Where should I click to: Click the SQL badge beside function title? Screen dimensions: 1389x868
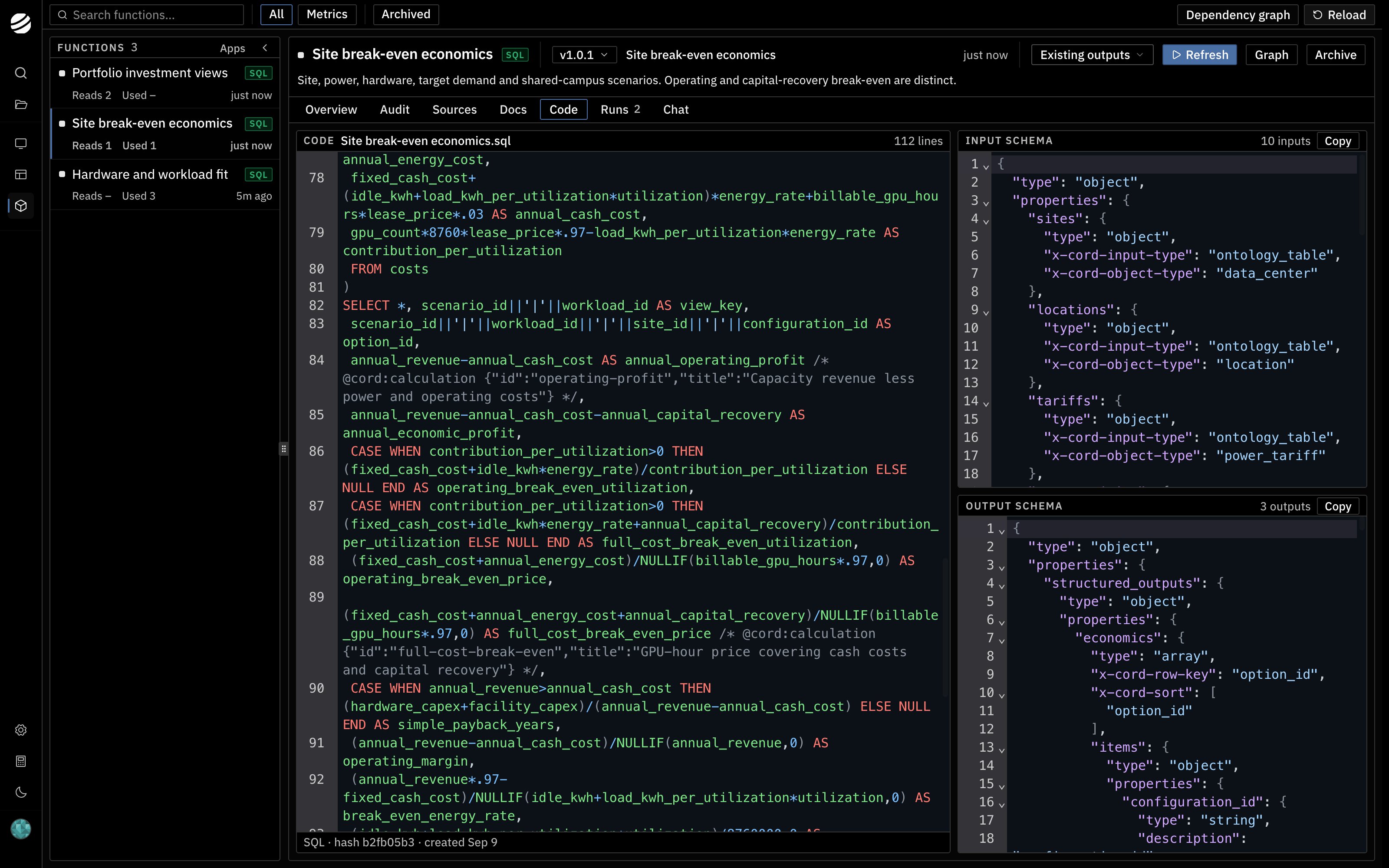click(x=515, y=55)
